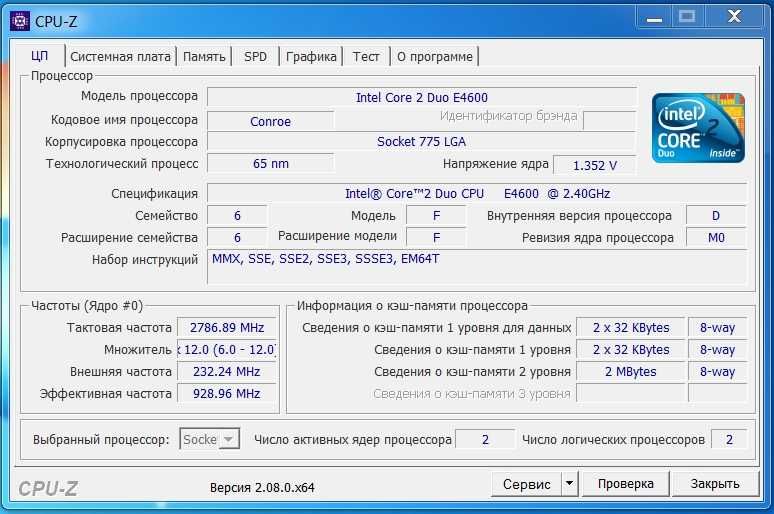Select the 1.352 V core voltage value
The image size is (774, 514).
(x=595, y=165)
